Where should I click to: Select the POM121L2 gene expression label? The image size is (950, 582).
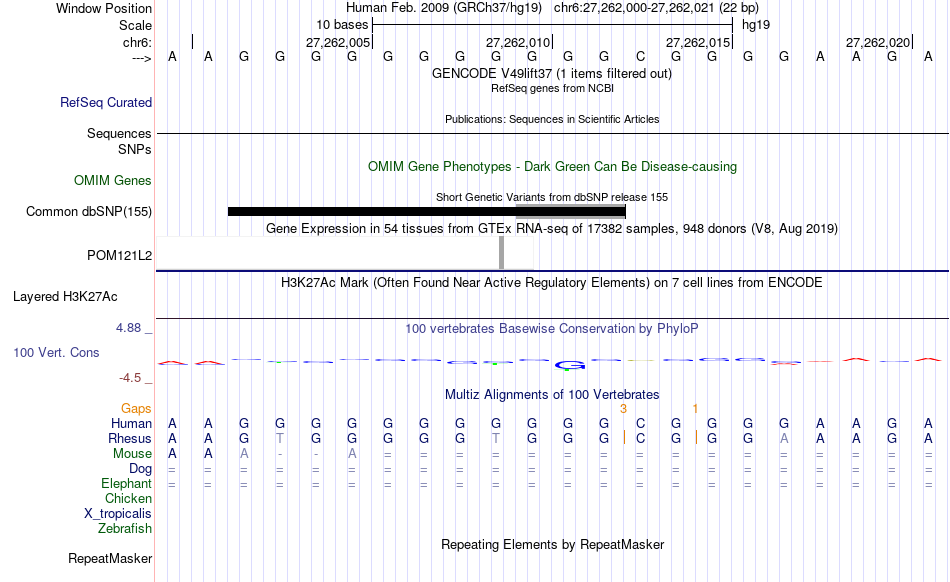[x=119, y=256]
